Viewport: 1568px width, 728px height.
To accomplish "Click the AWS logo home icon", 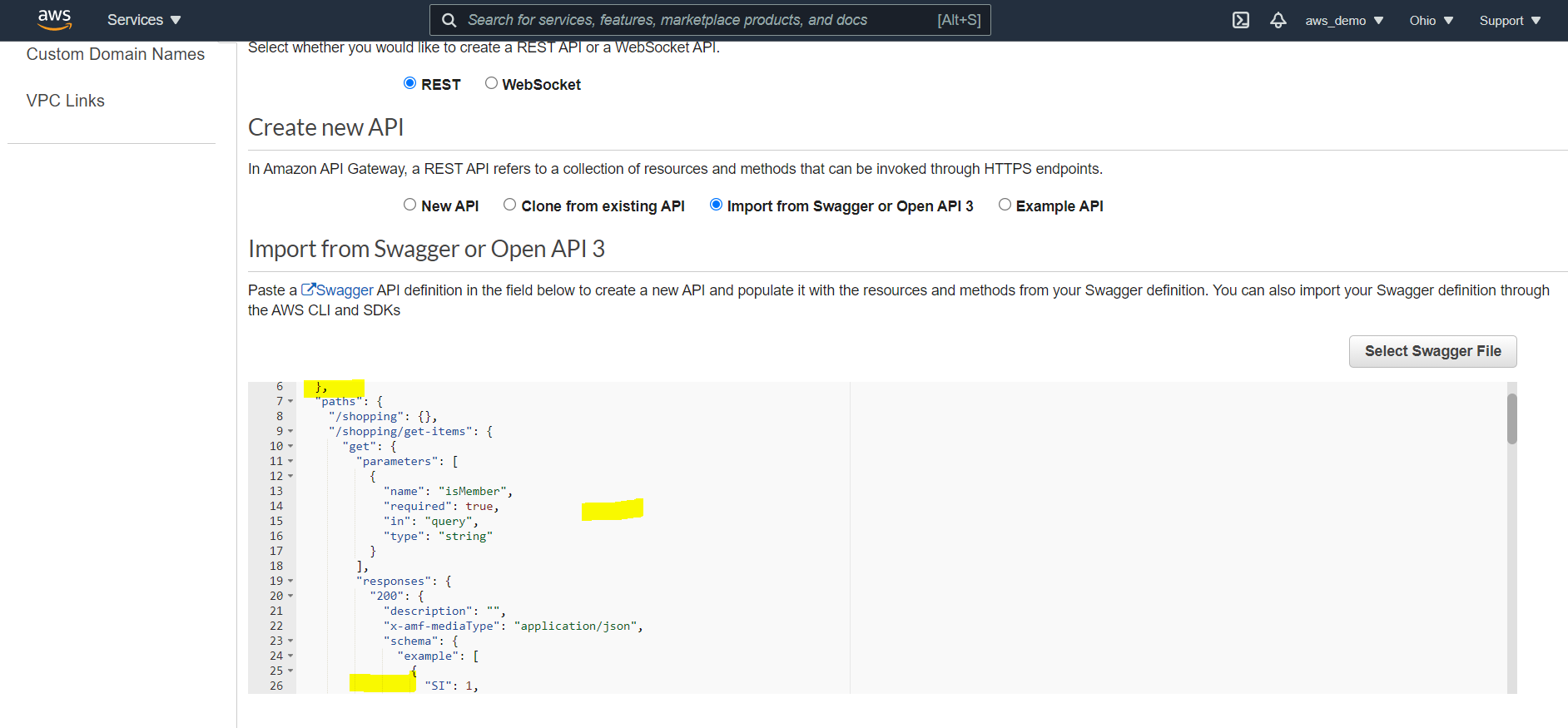I will [55, 19].
